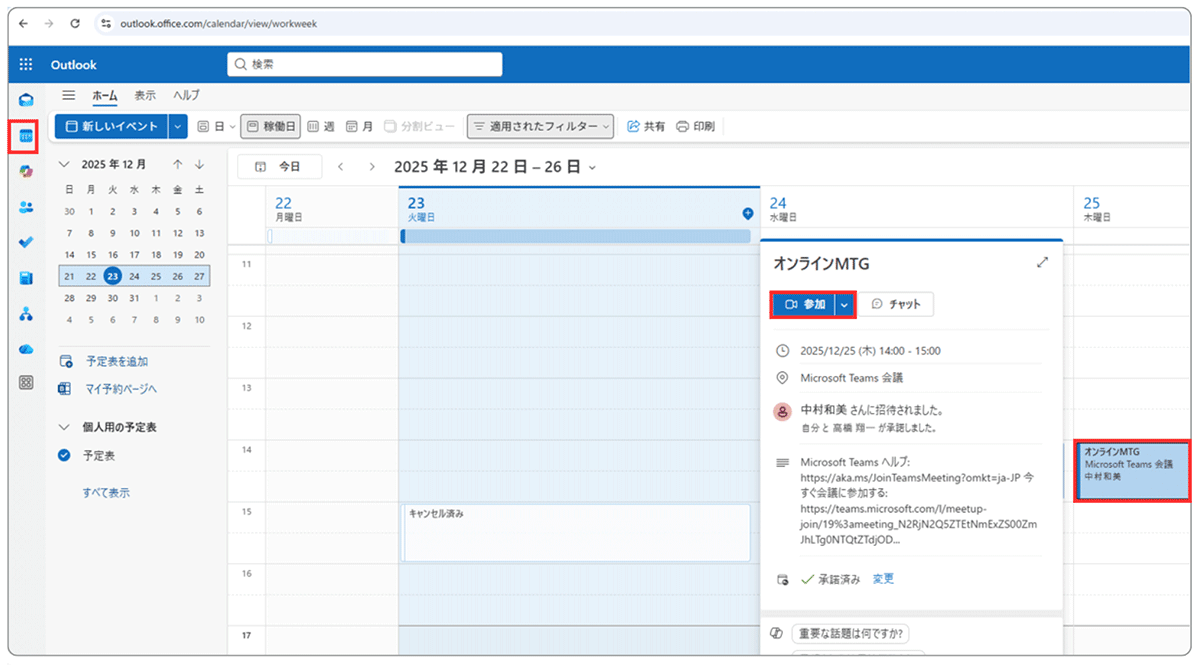Viewport: 1200px width, 670px height.
Task: Collapse the 個人用の予定表 section
Action: (x=63, y=426)
